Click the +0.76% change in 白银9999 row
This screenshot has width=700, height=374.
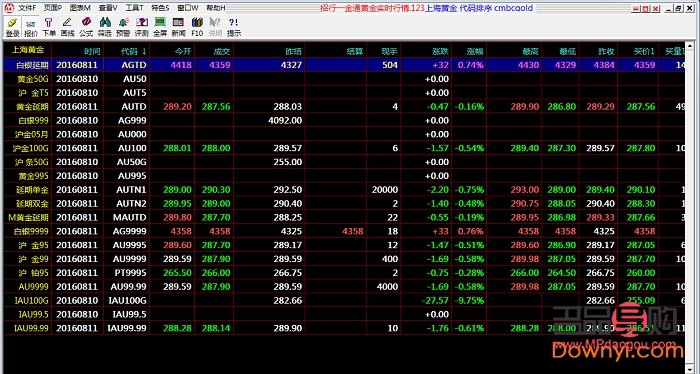(x=471, y=231)
